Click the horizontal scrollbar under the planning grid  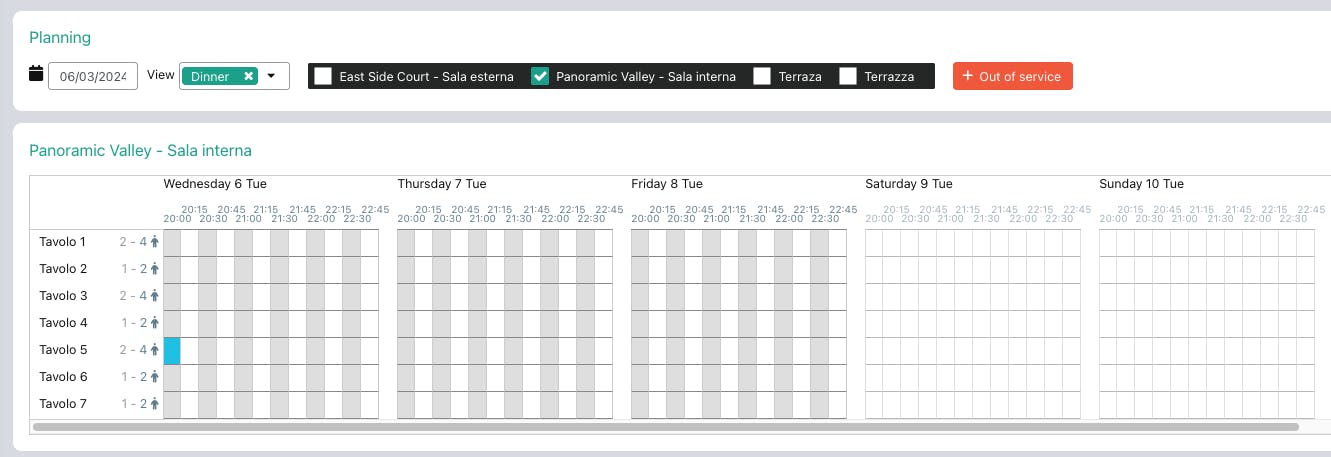pyautogui.click(x=665, y=427)
